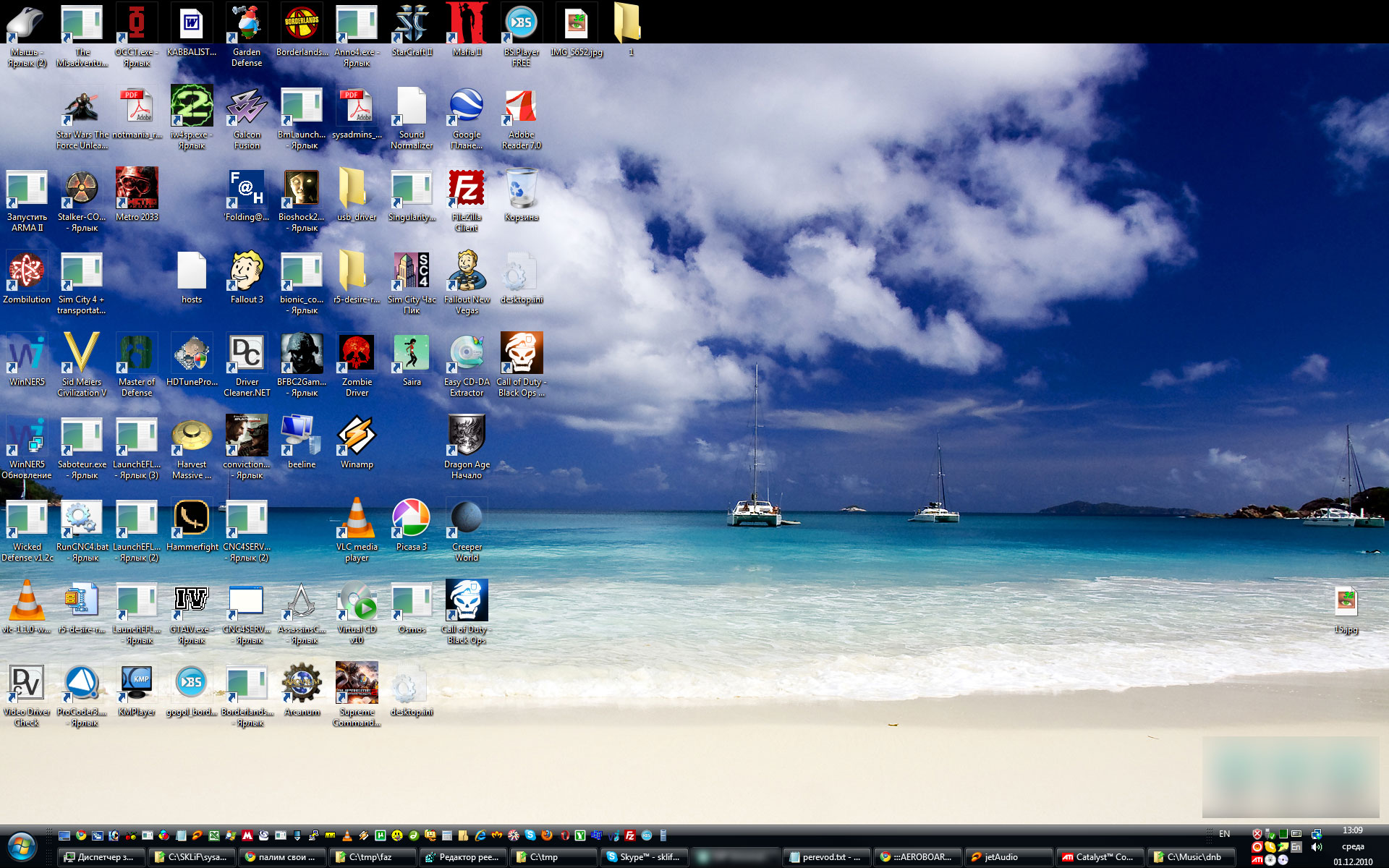Viewport: 1389px width, 868px height.
Task: Launch Call of Duty Black Ops skull icon in row with Osmos
Action: coord(467,612)
